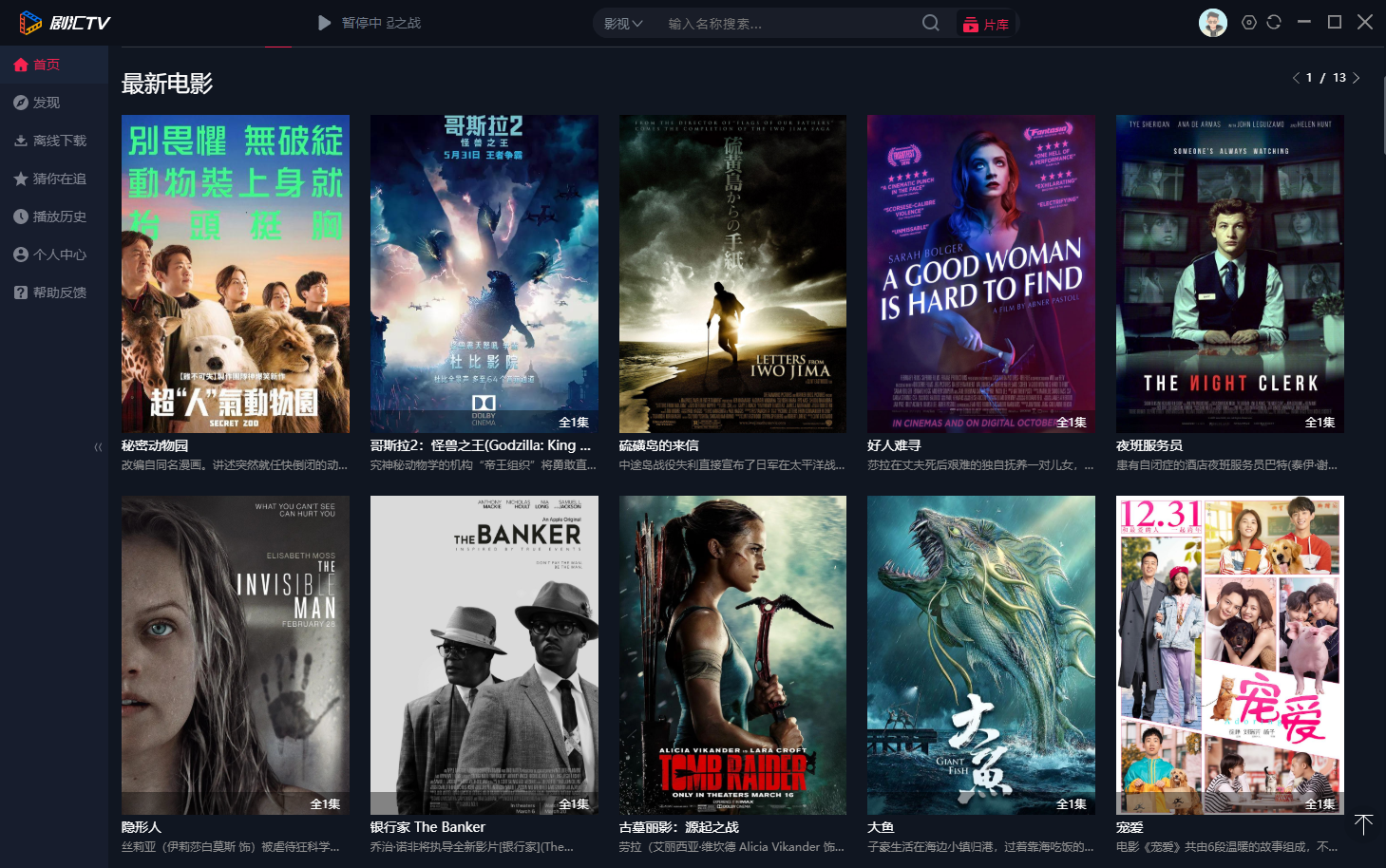Click the magnifier search icon
1386x868 pixels.
coord(931,23)
